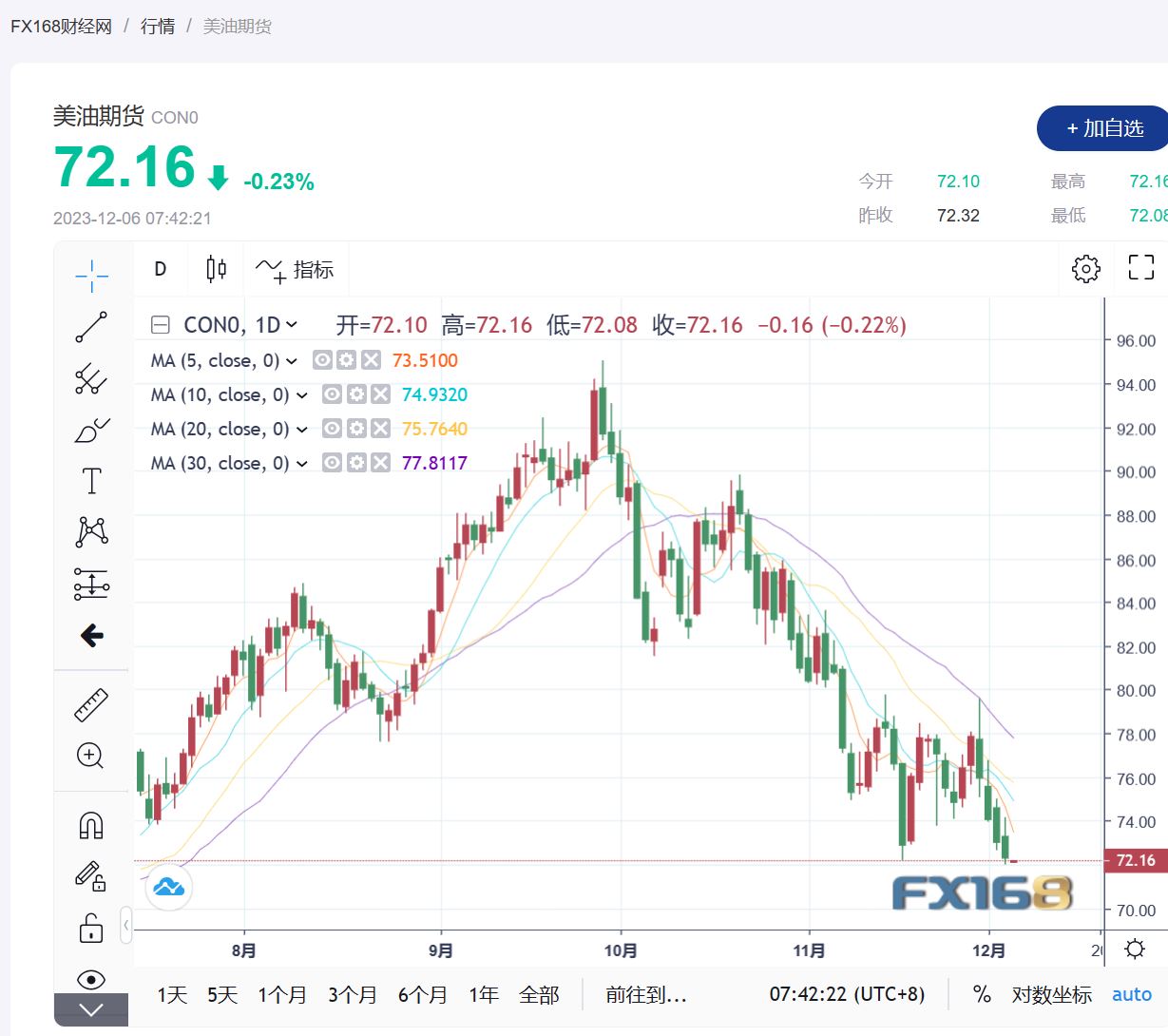
Task: Open the CON0, 1D symbol dropdown
Action: tap(292, 325)
